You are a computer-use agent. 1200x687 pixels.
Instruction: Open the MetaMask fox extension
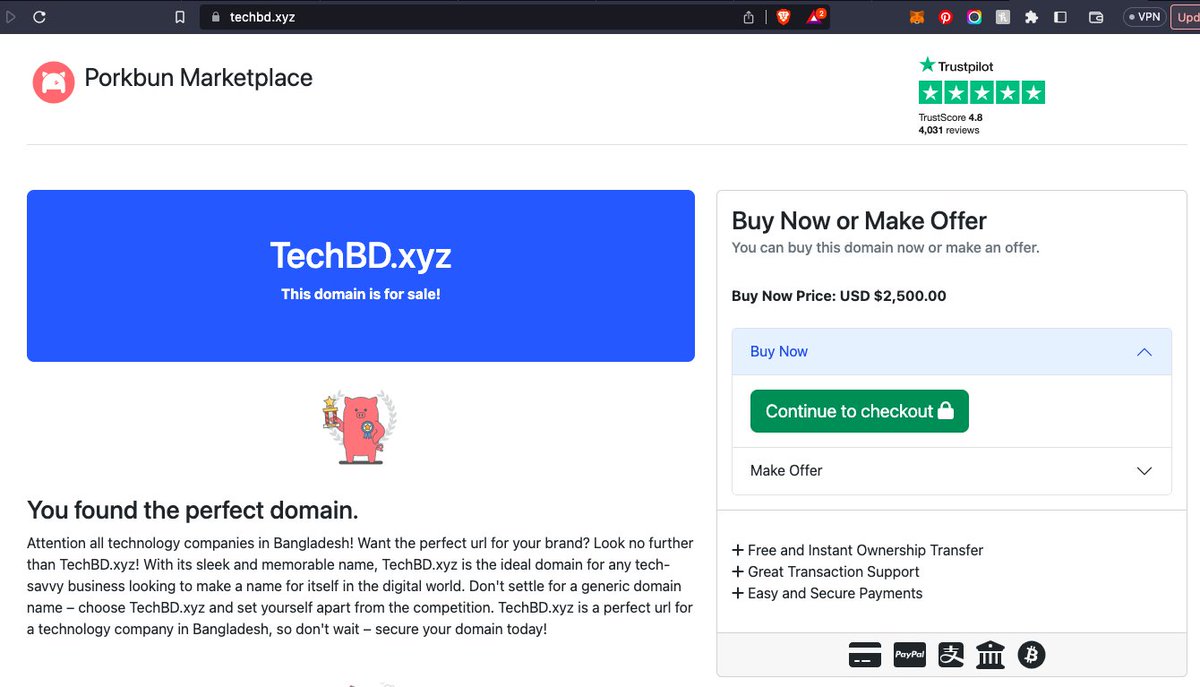coord(916,17)
